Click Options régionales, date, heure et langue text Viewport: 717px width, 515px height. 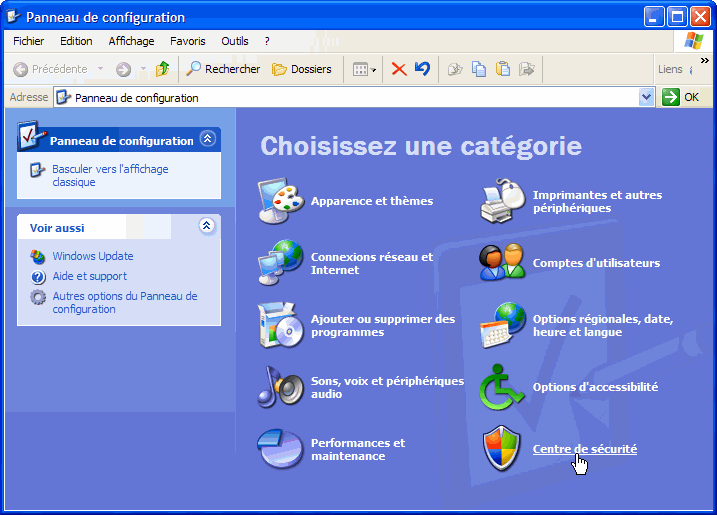coord(603,325)
